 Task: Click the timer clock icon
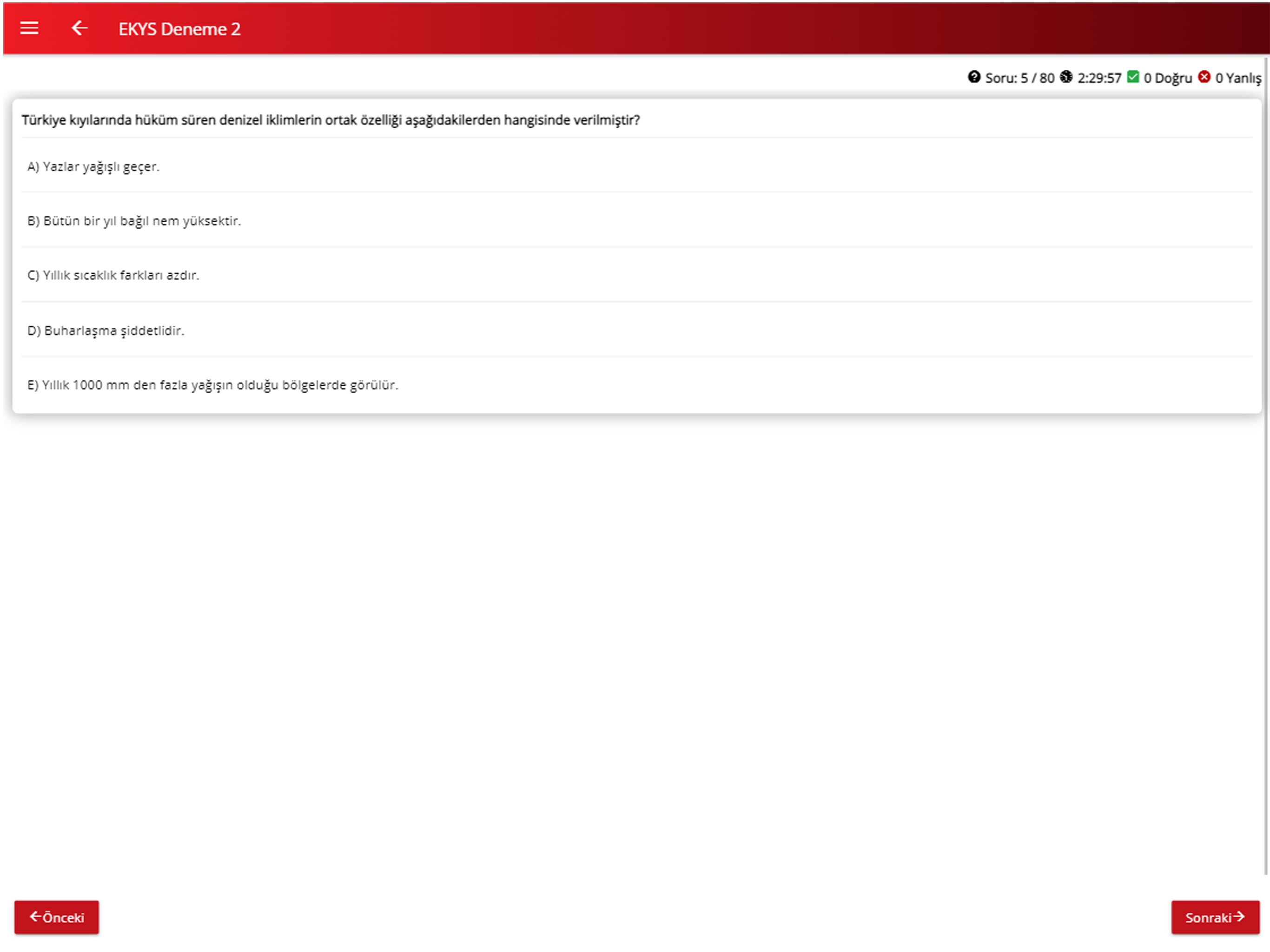(x=1065, y=77)
